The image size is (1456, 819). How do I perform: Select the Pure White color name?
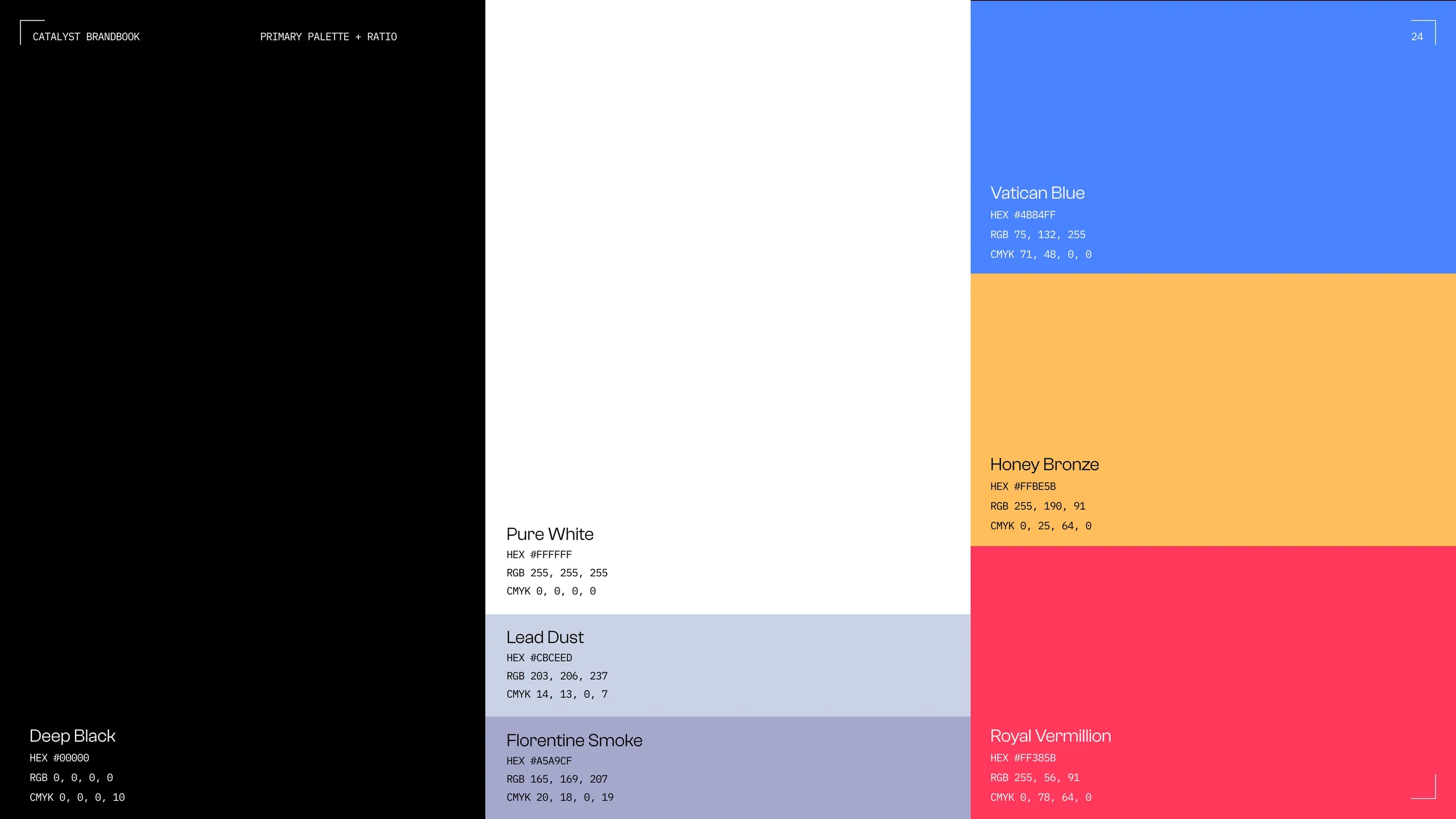pos(549,534)
